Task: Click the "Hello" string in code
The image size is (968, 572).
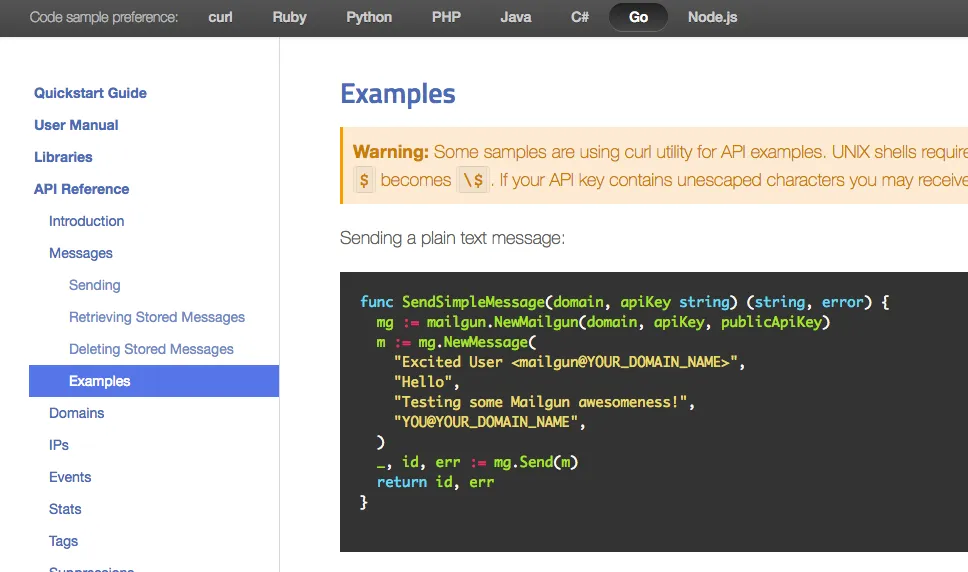Action: click(423, 382)
